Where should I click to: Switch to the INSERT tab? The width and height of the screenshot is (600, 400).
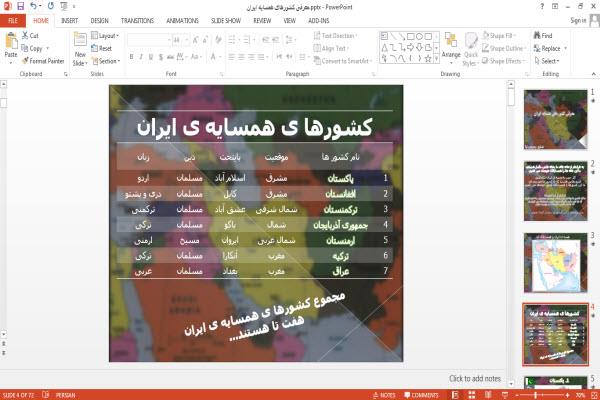(69, 21)
